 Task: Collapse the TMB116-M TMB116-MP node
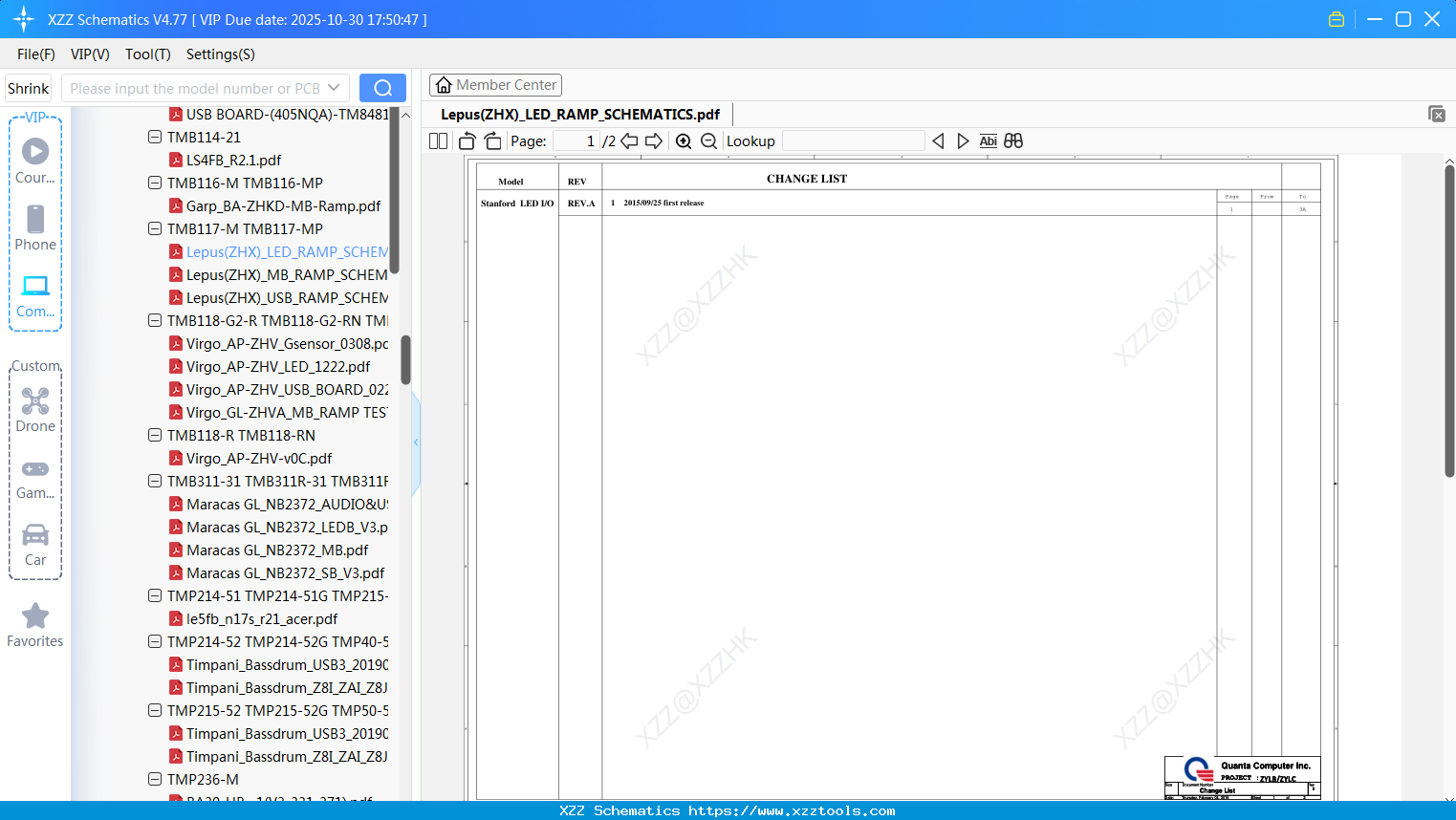click(x=155, y=183)
